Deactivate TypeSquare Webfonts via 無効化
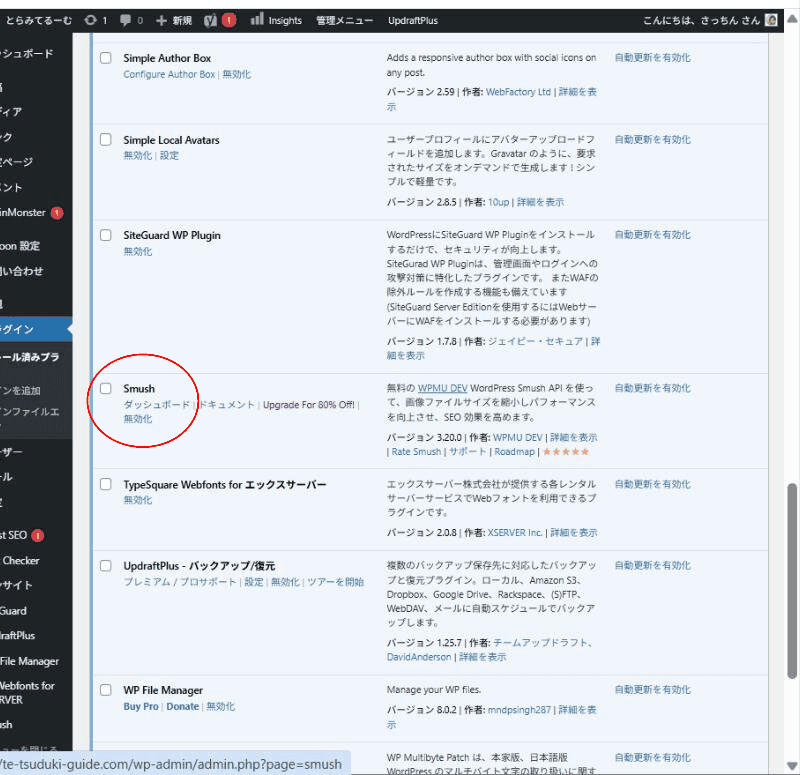 137,500
